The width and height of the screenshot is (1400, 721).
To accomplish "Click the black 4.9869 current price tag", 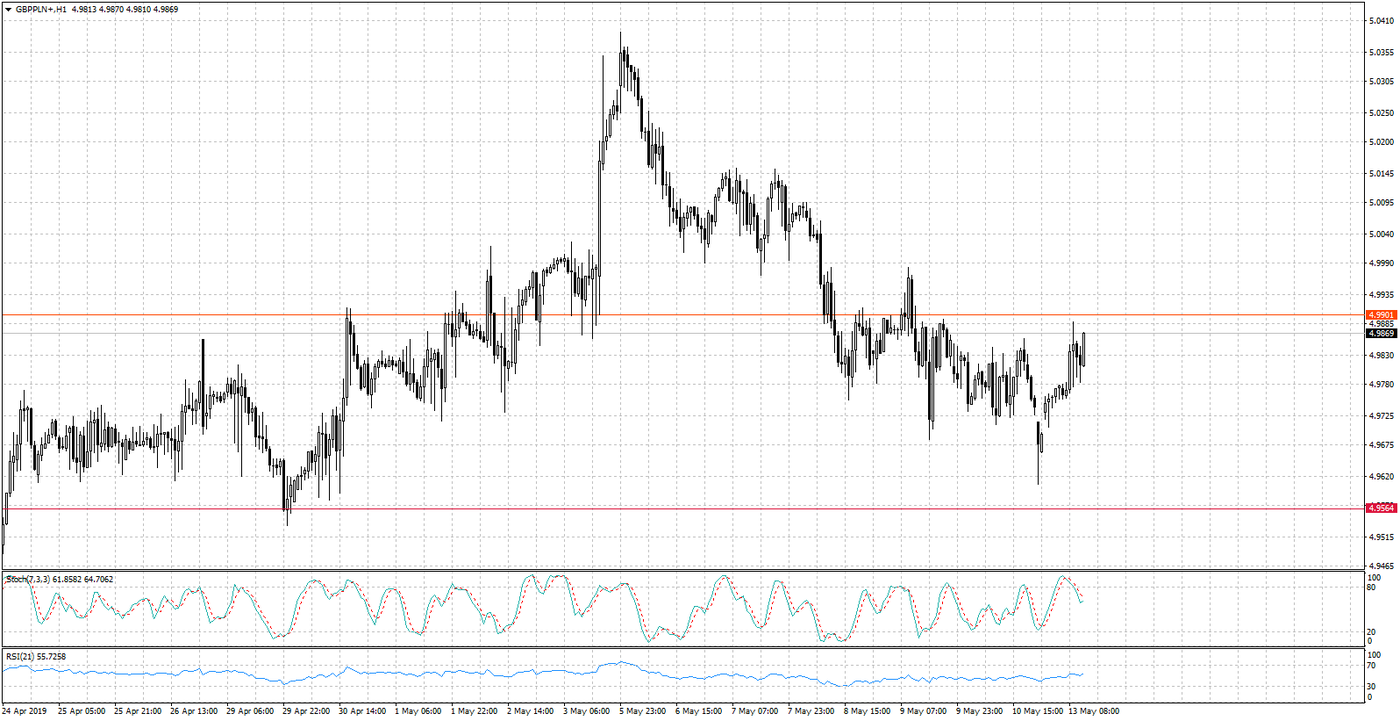I will pos(1380,334).
